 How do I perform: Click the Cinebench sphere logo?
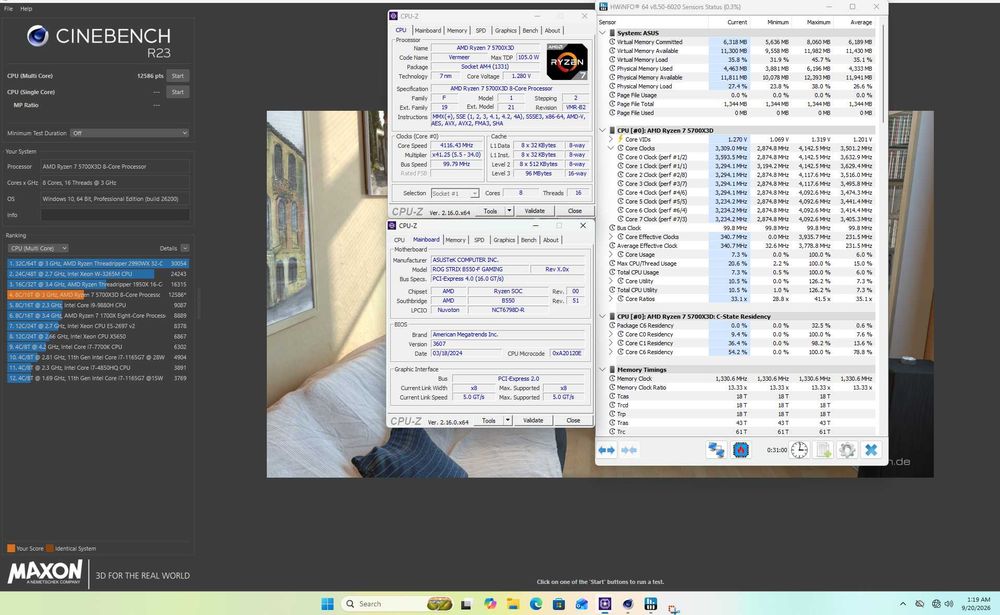[x=38, y=36]
